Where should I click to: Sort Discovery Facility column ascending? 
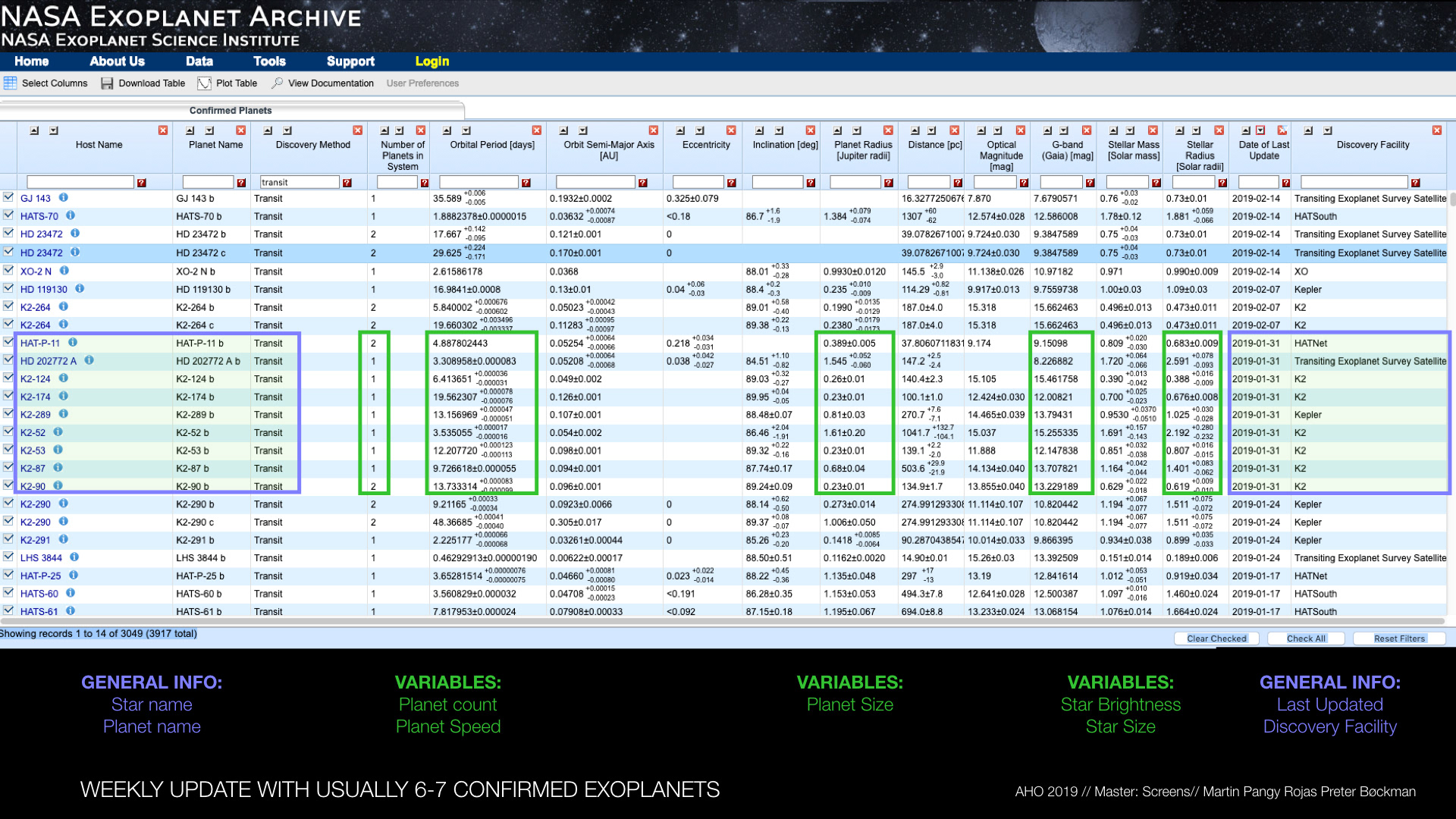[x=1308, y=130]
